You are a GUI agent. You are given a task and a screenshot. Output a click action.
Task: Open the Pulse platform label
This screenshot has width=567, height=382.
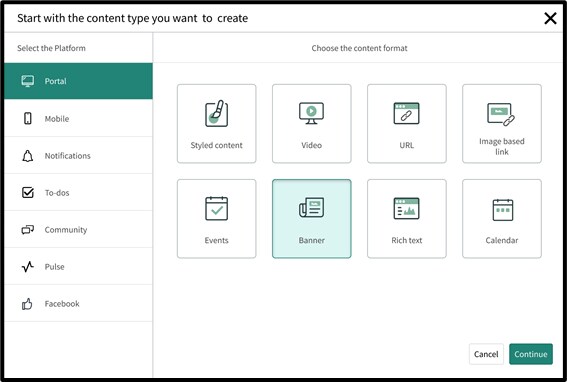point(54,267)
